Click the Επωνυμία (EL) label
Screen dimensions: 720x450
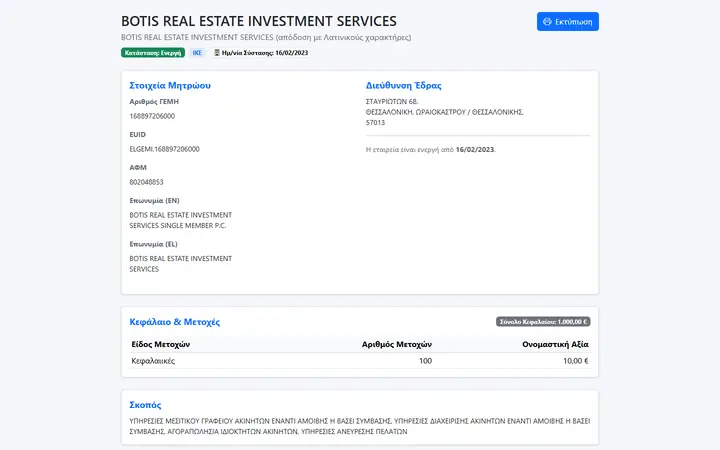click(153, 244)
